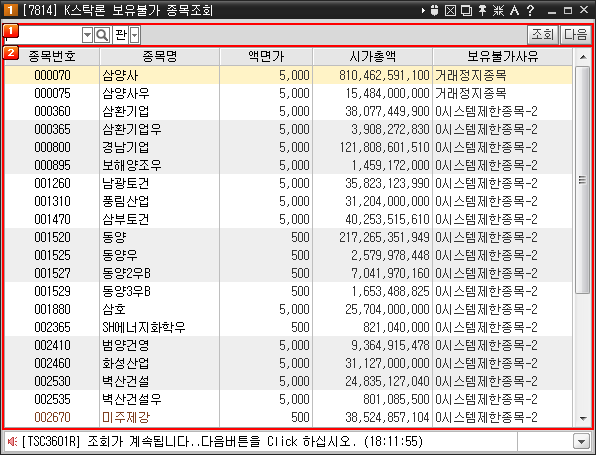Image resolution: width=596 pixels, height=455 pixels.
Task: Click the 남광토건 stock name
Action: 126,183
